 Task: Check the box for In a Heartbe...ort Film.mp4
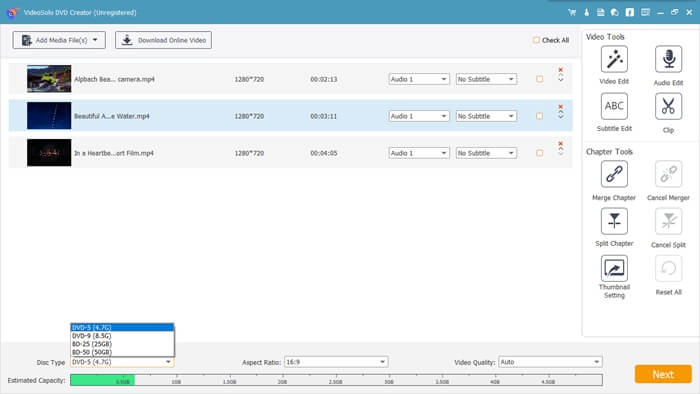pyautogui.click(x=539, y=153)
